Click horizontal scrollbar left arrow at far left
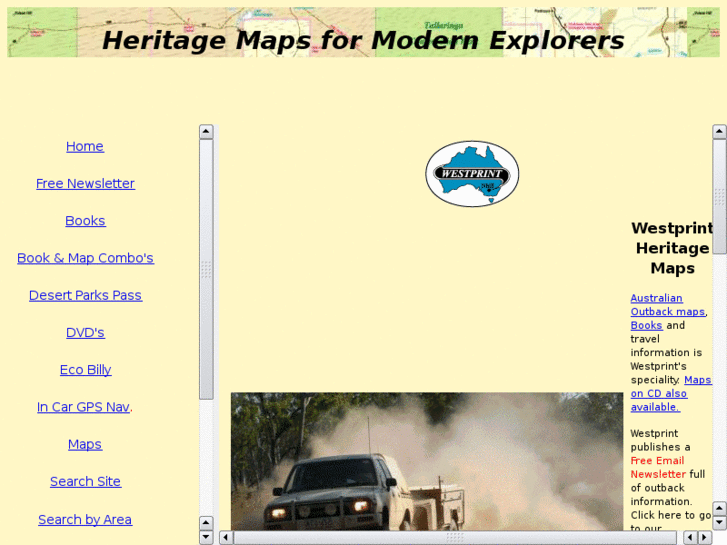The image size is (727, 545). 226,538
